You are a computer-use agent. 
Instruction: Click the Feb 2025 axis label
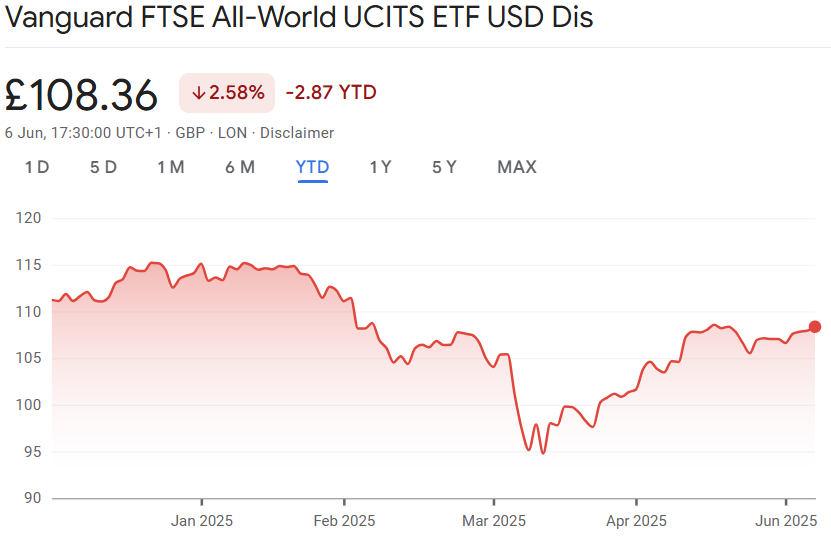344,521
